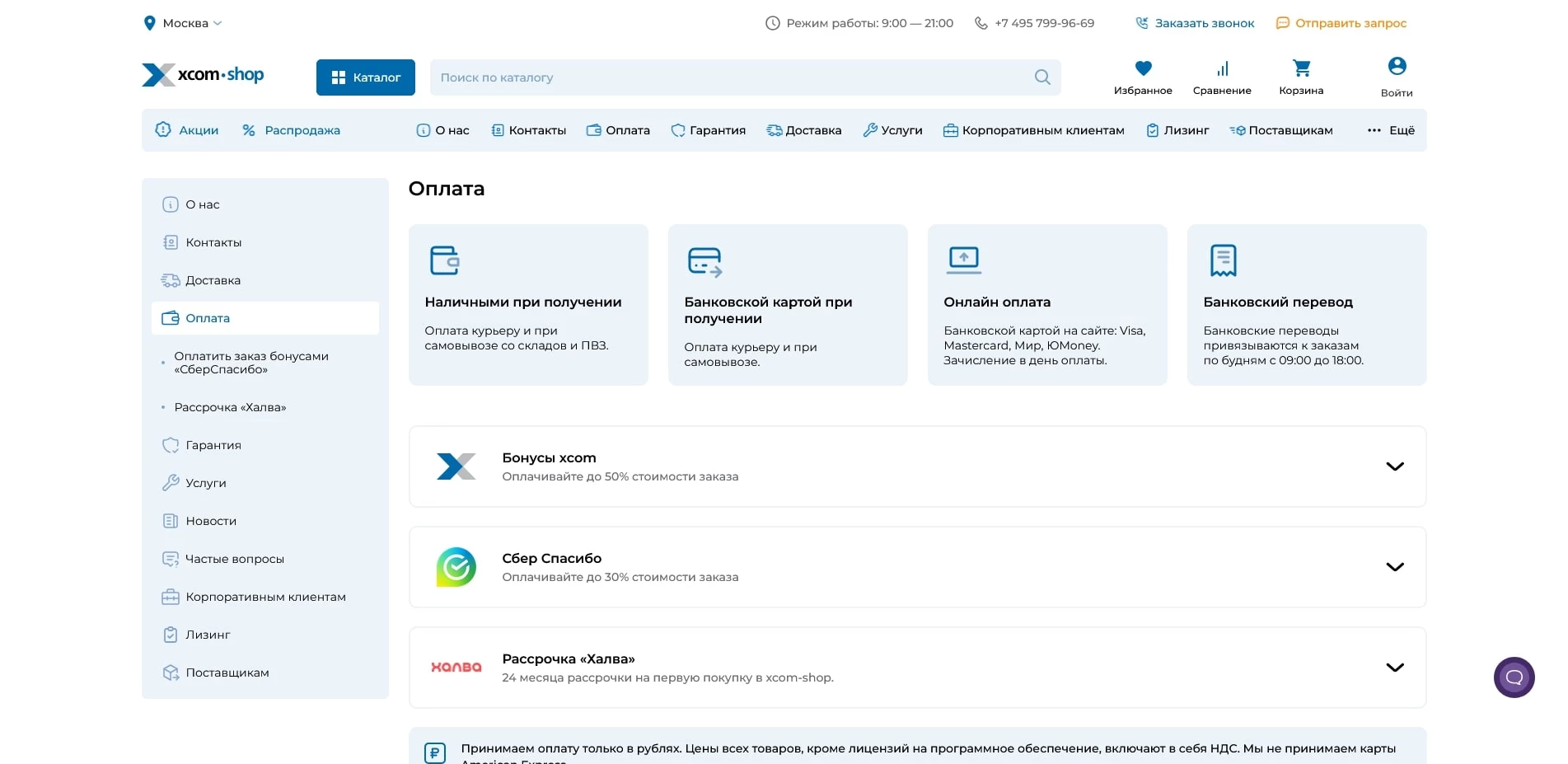Select Доставка in the top navigation
The image size is (1568, 764).
pyautogui.click(x=804, y=130)
